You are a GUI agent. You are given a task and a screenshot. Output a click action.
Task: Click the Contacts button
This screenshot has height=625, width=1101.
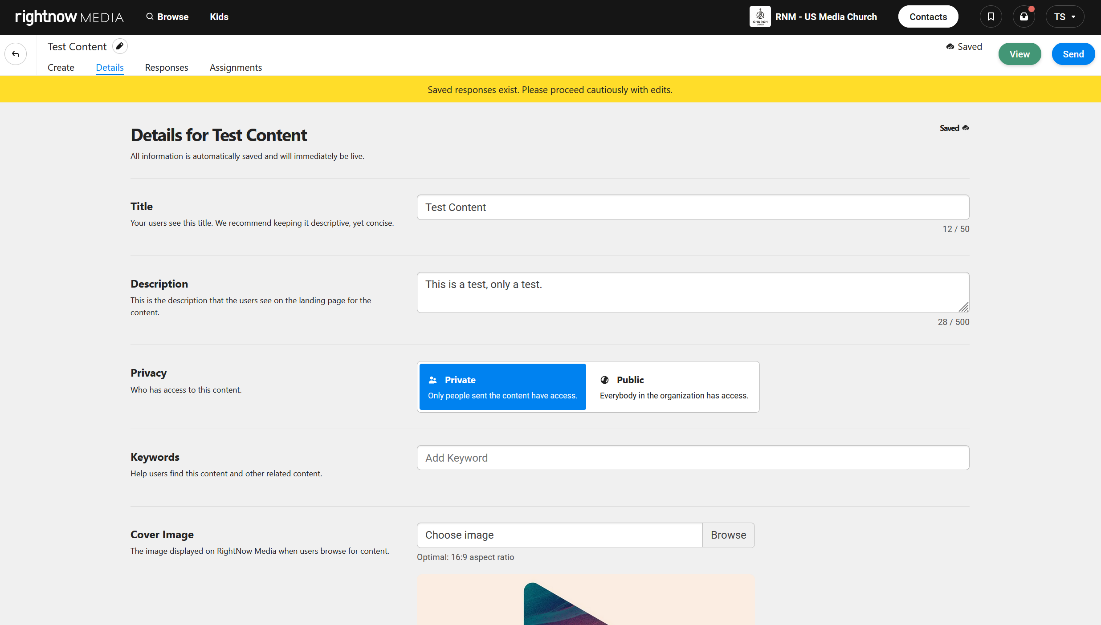pos(927,16)
